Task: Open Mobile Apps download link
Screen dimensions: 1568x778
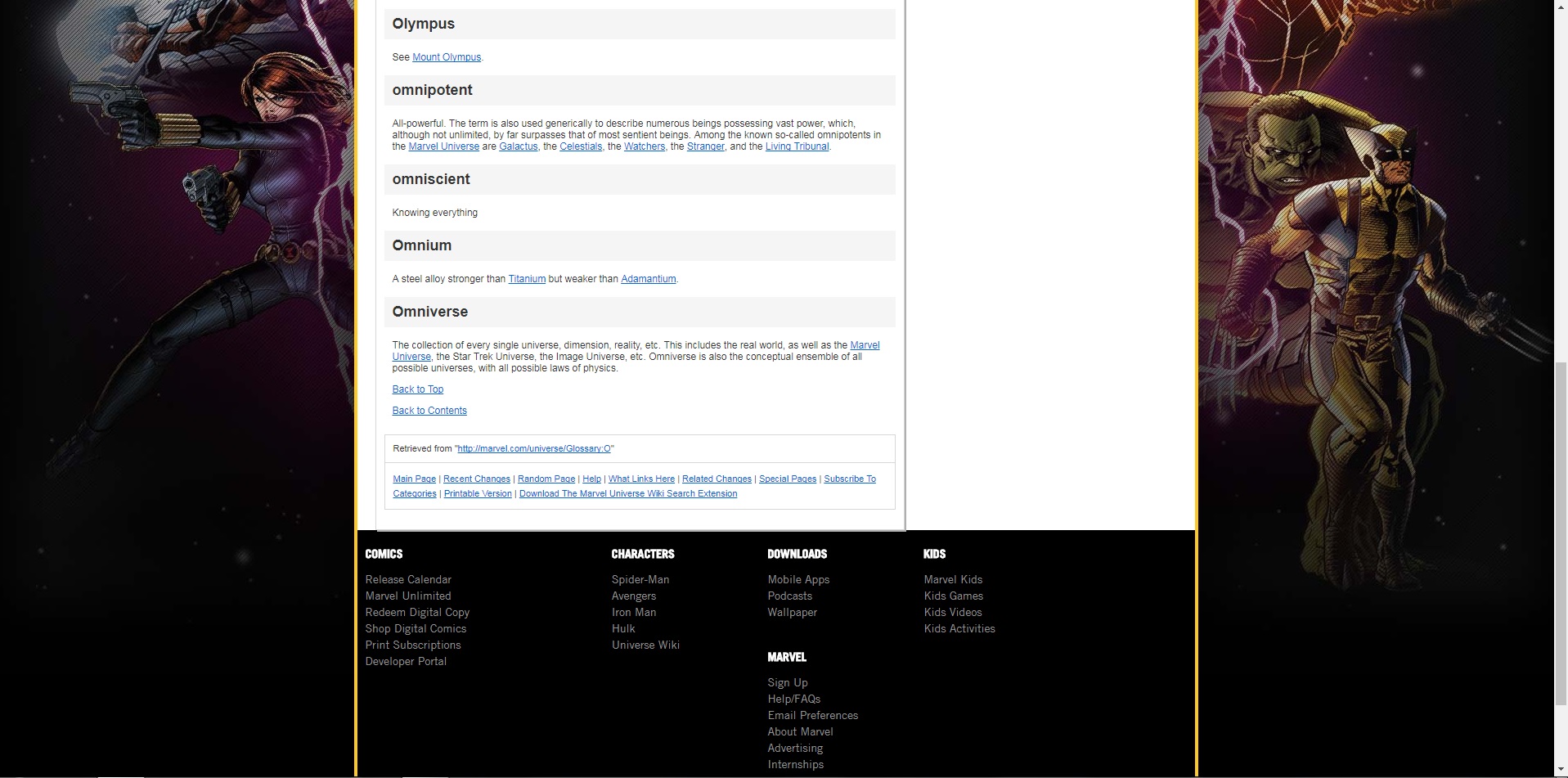Action: pyautogui.click(x=798, y=579)
